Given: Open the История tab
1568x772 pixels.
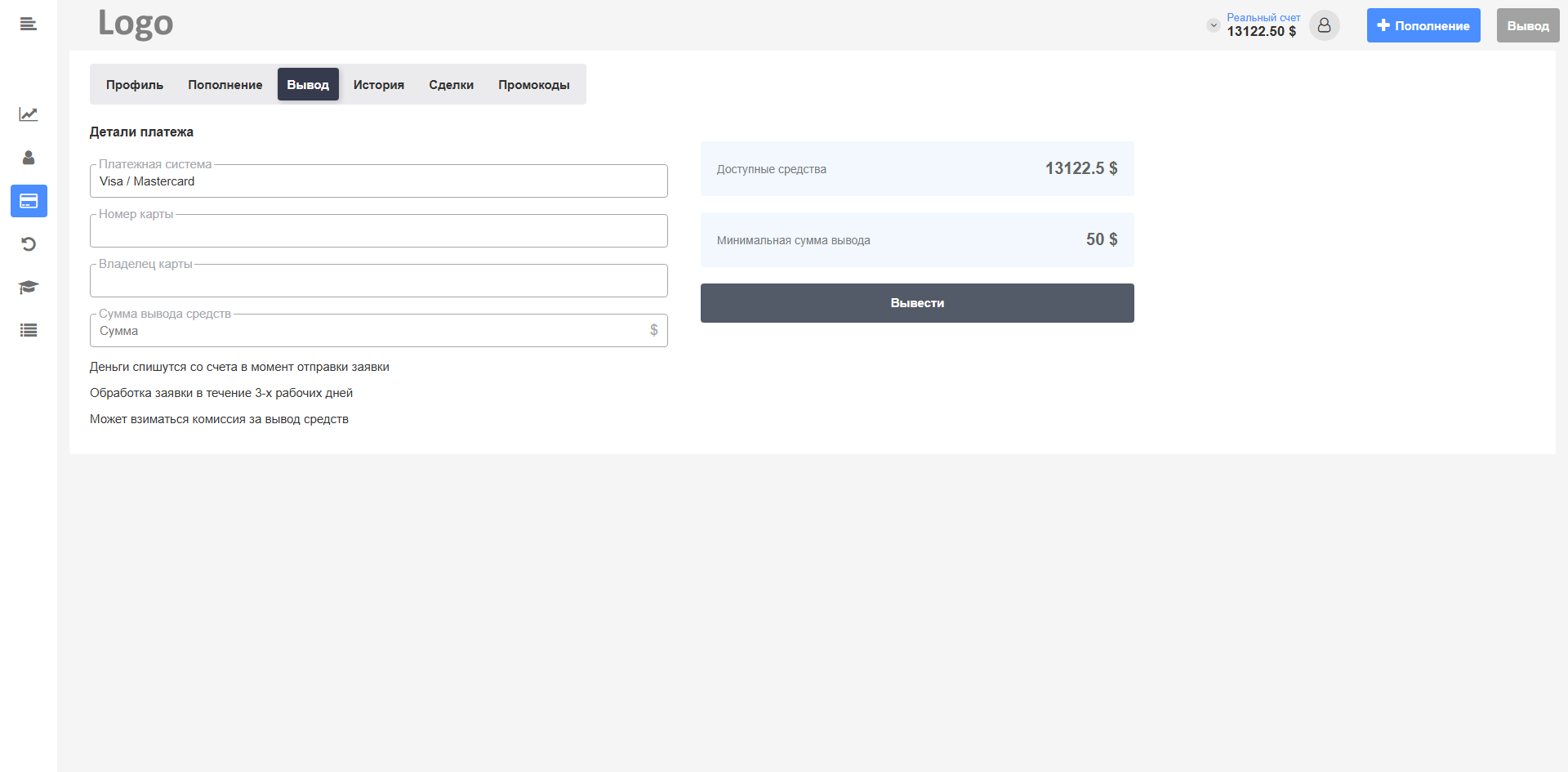Looking at the screenshot, I should coord(378,85).
